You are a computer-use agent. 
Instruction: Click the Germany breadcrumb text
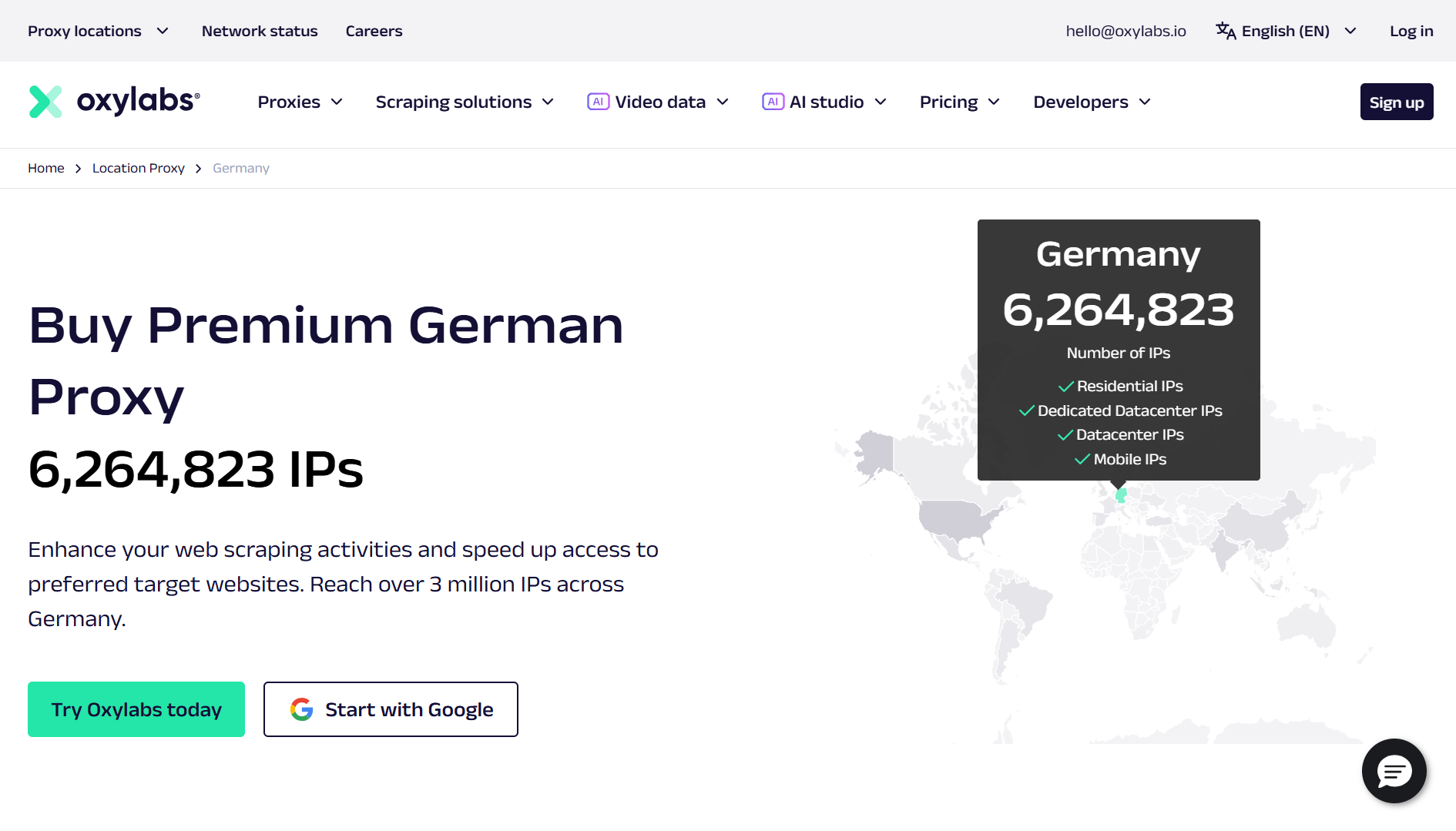point(241,168)
